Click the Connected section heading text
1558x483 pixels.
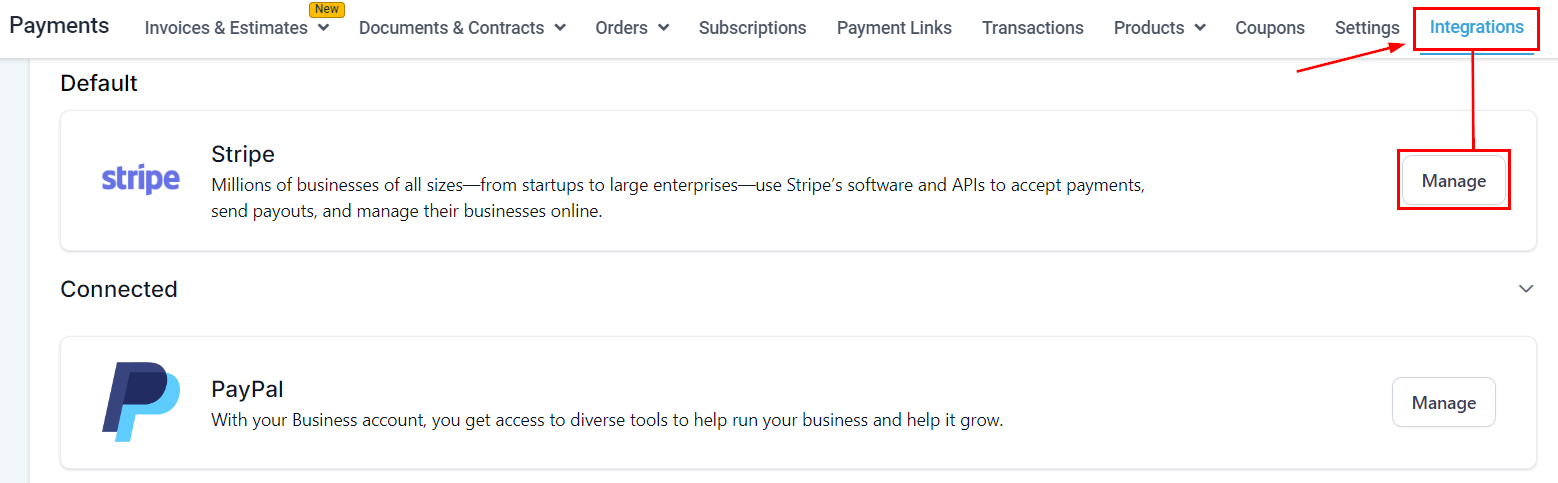pyautogui.click(x=119, y=289)
